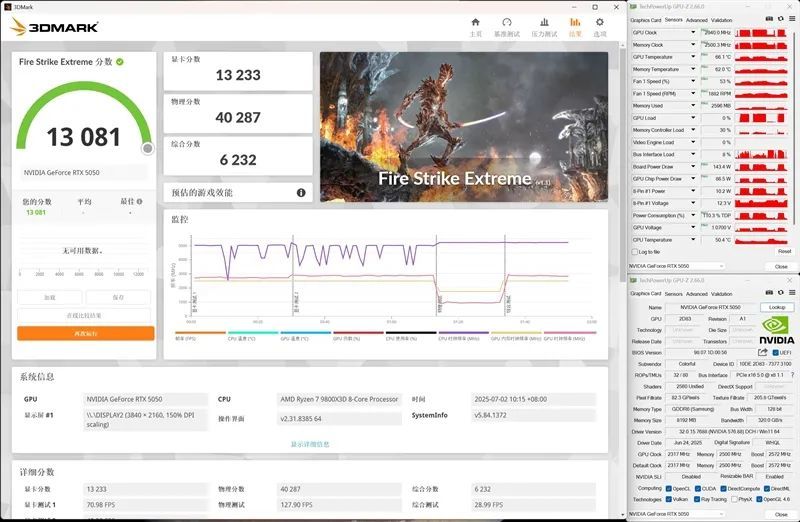Click the info icon beside 预估的游戏效能
The height and width of the screenshot is (522, 800).
tap(301, 192)
